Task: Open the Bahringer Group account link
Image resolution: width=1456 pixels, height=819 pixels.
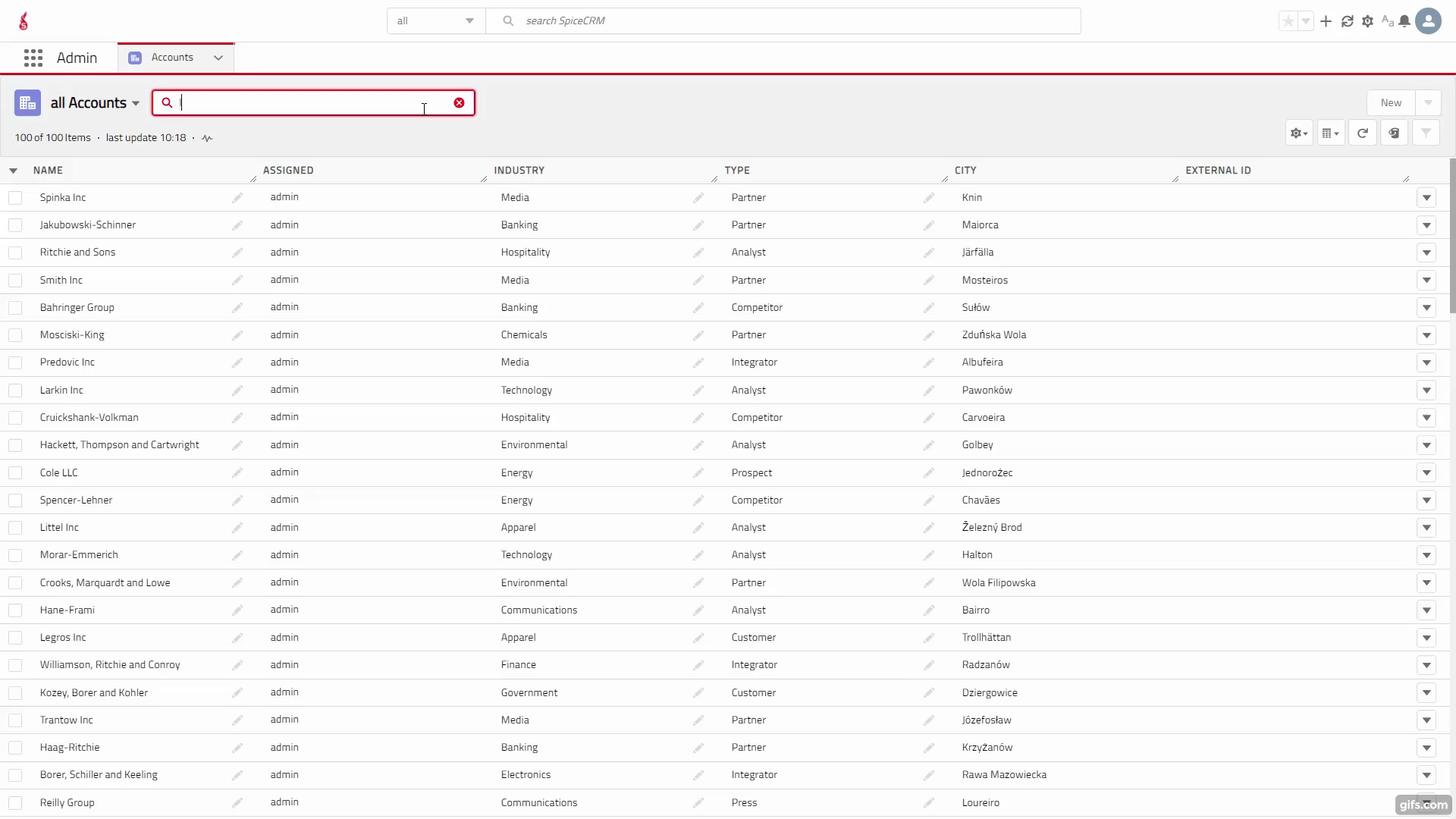Action: (77, 308)
